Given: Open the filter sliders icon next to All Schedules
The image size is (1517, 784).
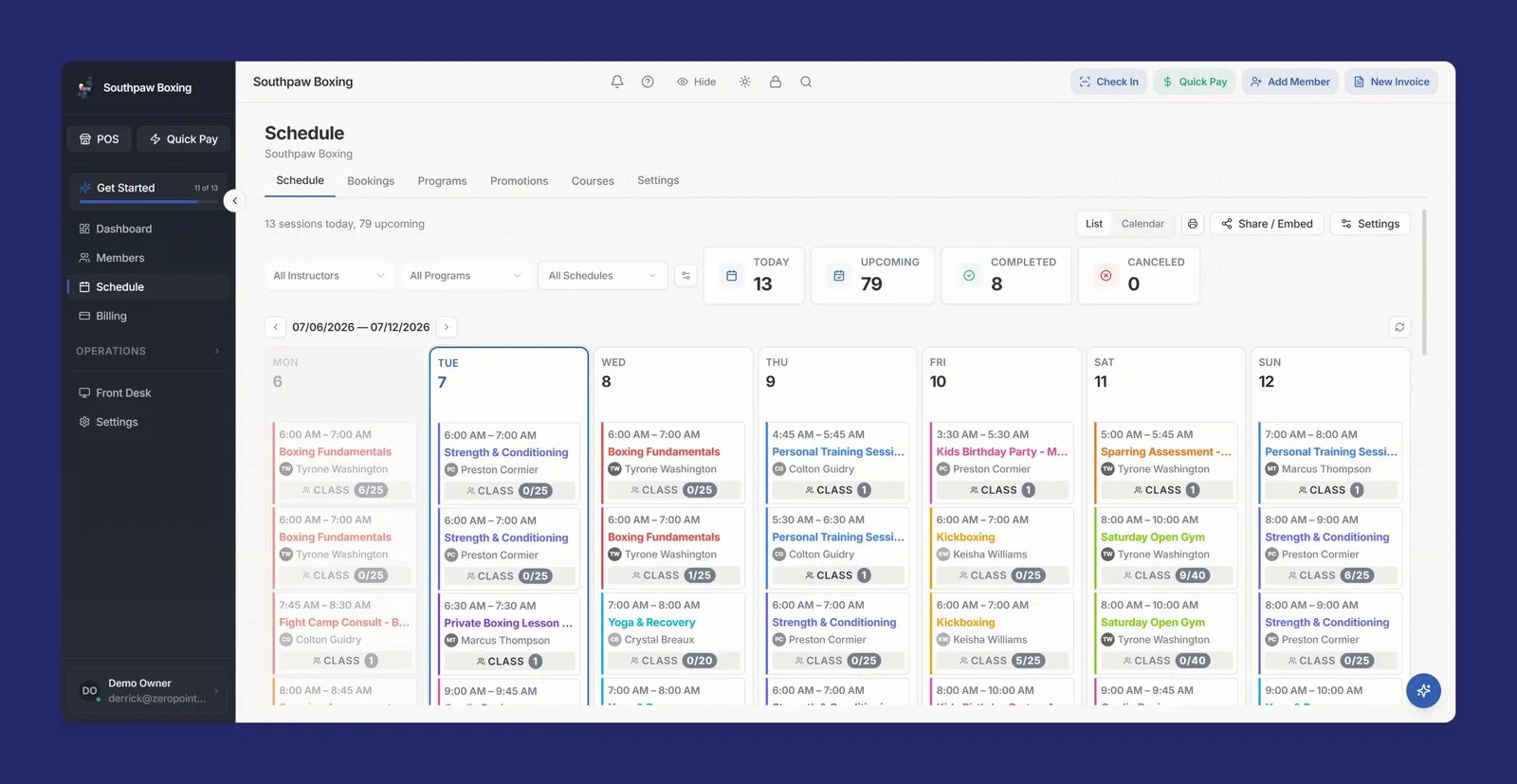Looking at the screenshot, I should click(685, 276).
